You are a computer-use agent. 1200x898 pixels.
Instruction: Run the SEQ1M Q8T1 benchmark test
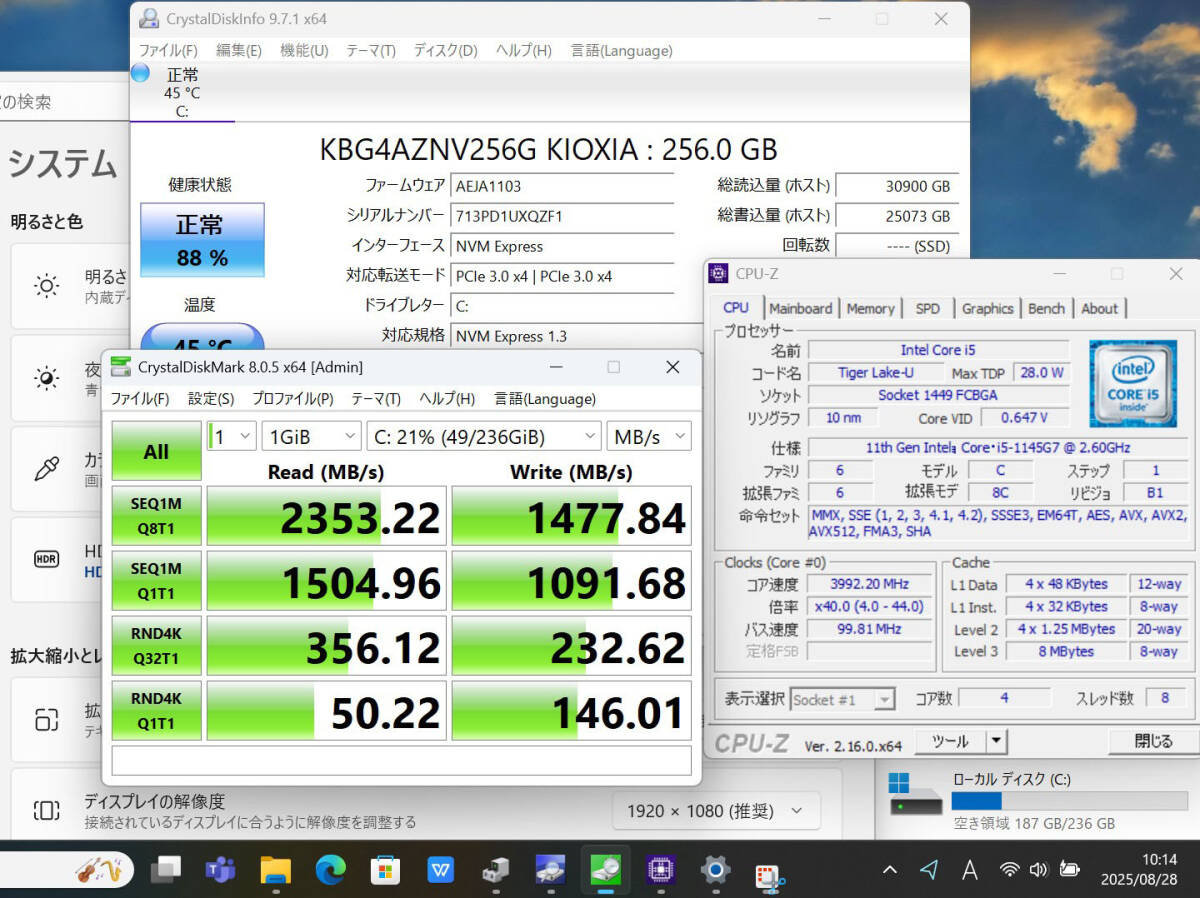(x=156, y=515)
